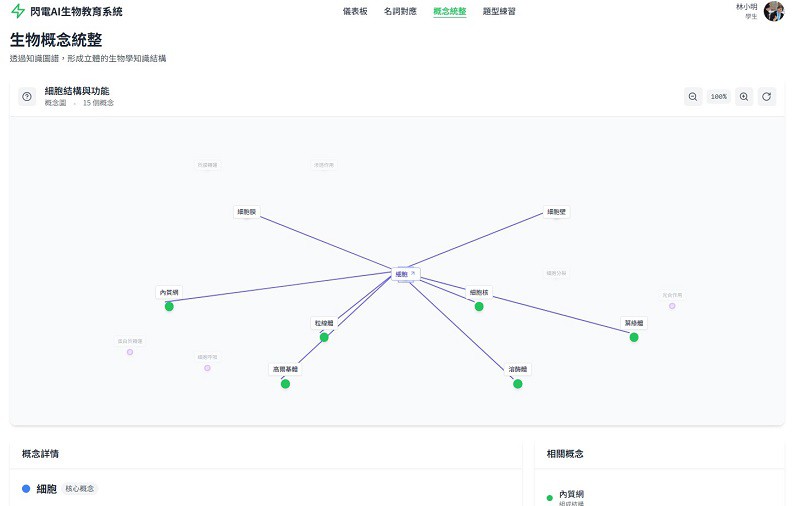Click the lightning bolt logo
The image size is (800, 506).
tap(18, 12)
